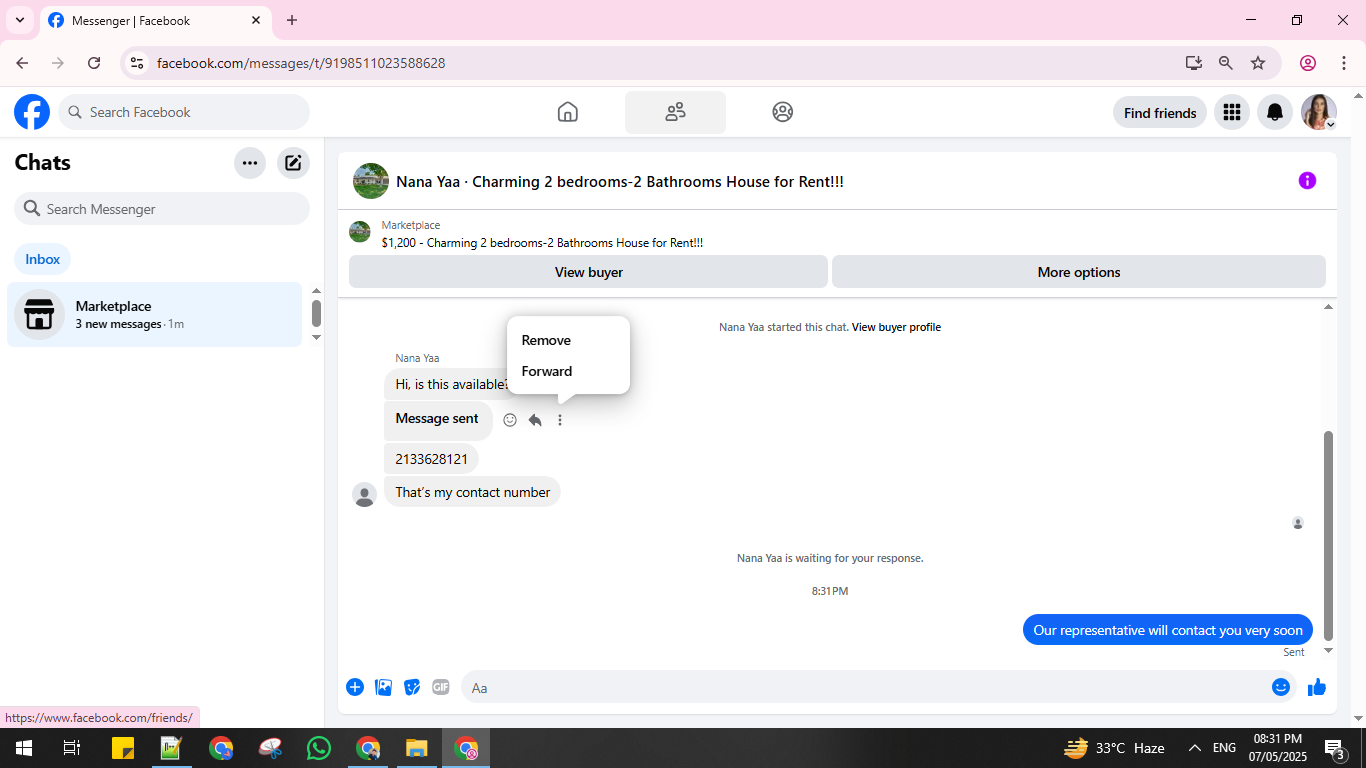Click the Facebook logo icon
The width and height of the screenshot is (1366, 768).
(32, 112)
